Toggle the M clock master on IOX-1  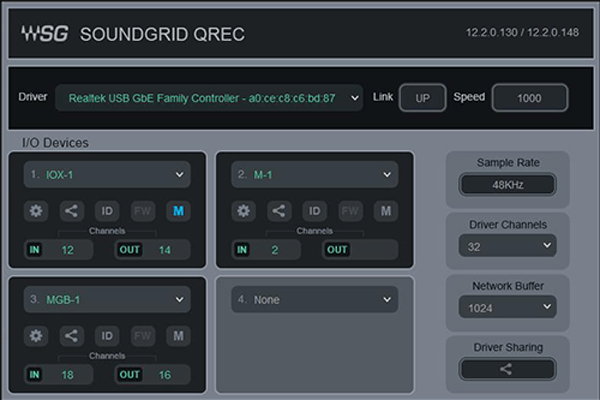click(x=178, y=211)
